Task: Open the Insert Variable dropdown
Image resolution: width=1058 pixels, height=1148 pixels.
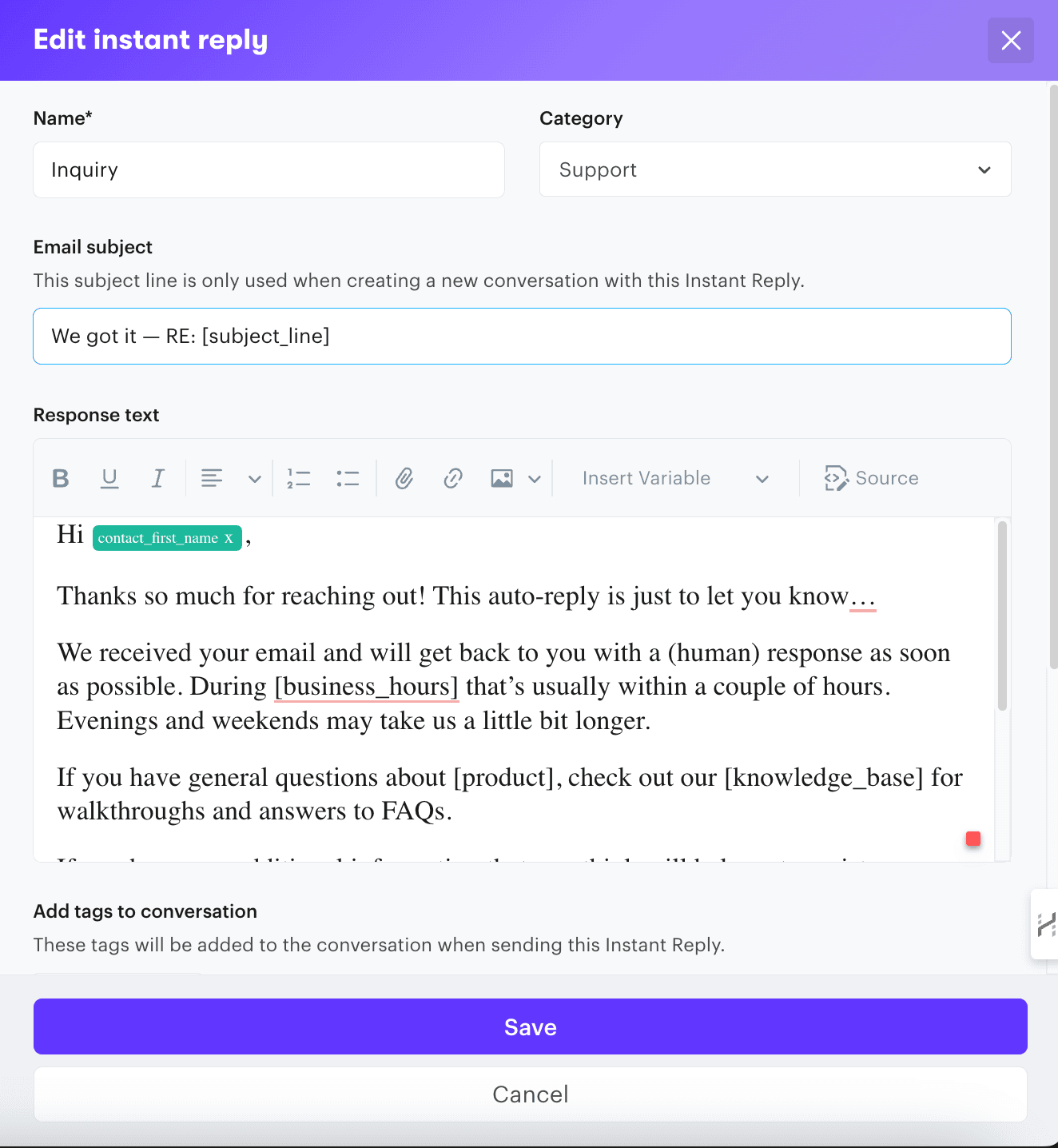Action: pos(674,477)
